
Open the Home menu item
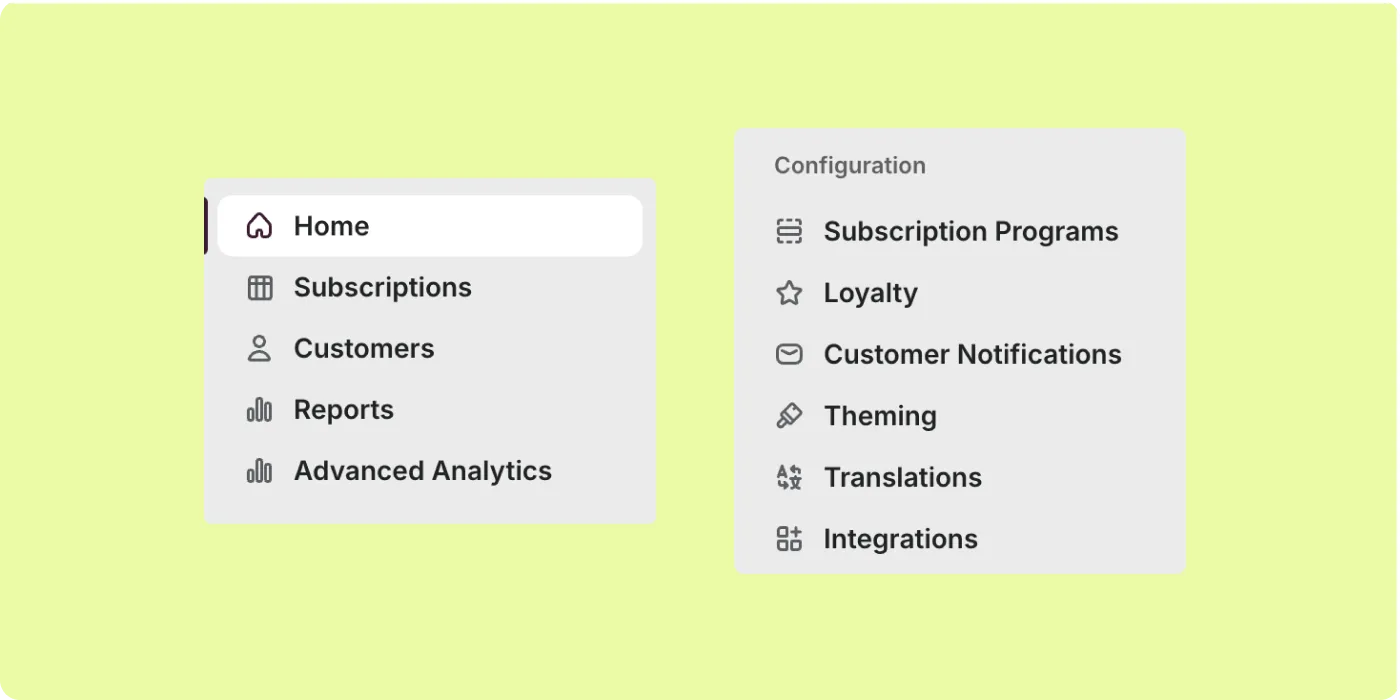point(430,226)
